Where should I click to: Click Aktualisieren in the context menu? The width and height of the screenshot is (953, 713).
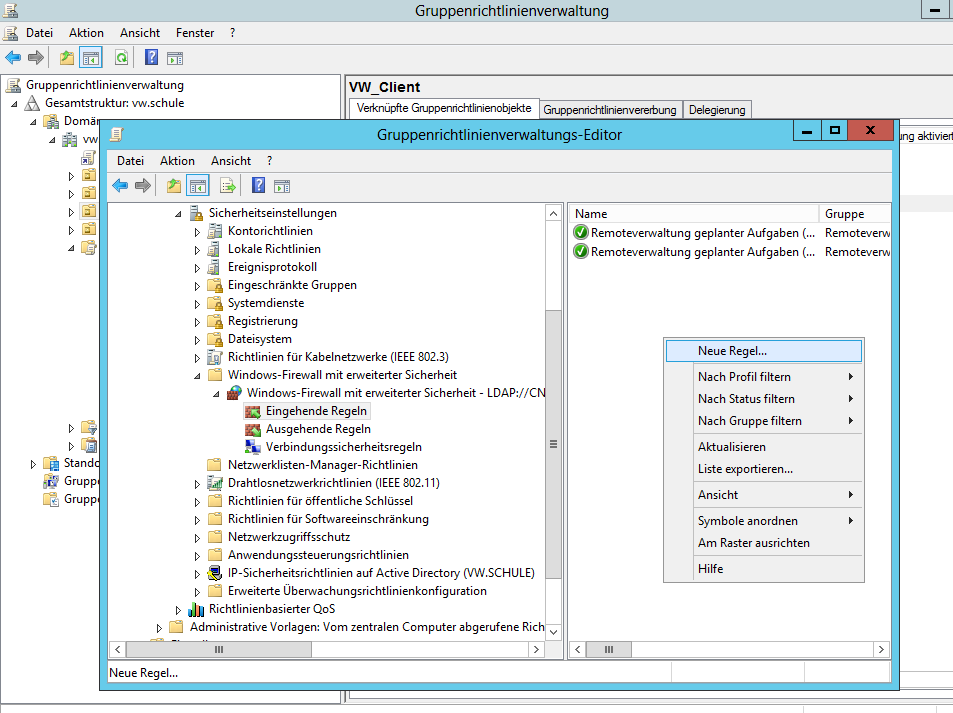click(731, 447)
